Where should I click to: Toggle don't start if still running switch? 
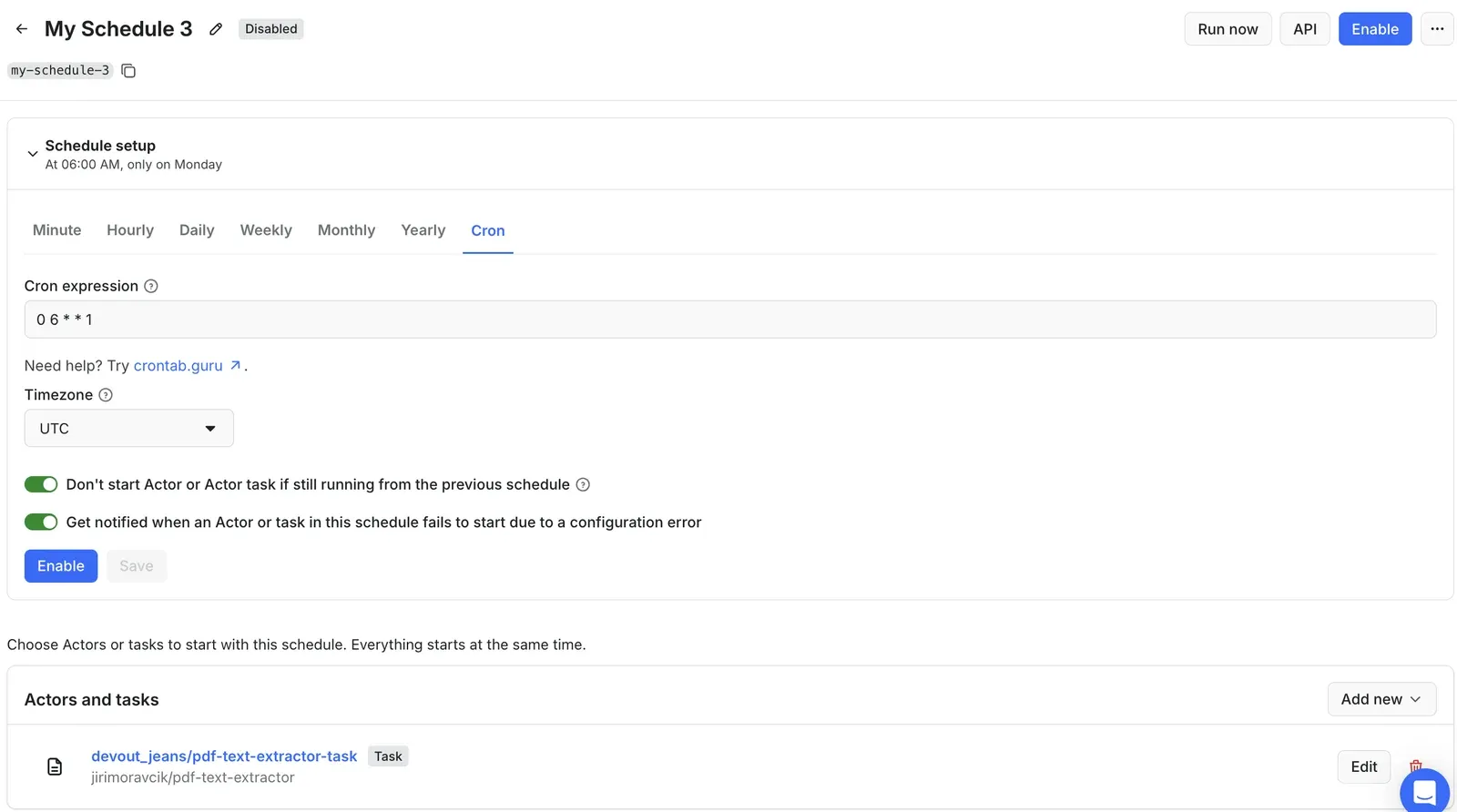[x=41, y=484]
